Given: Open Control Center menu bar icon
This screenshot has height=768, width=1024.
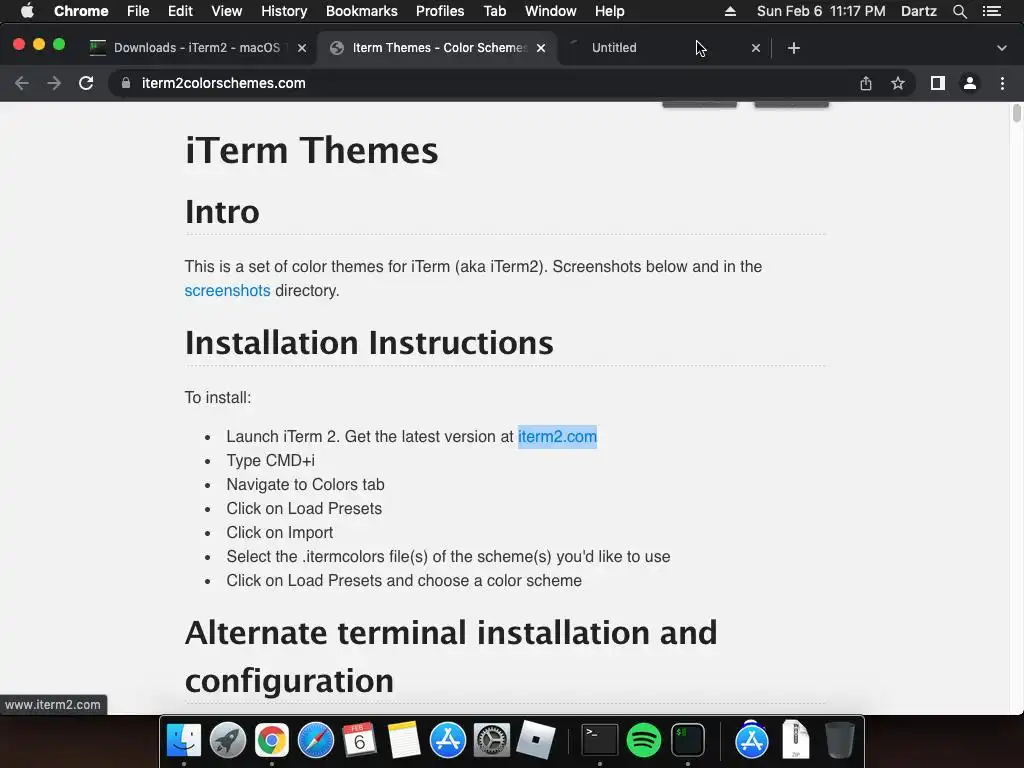Looking at the screenshot, I should click(x=992, y=11).
